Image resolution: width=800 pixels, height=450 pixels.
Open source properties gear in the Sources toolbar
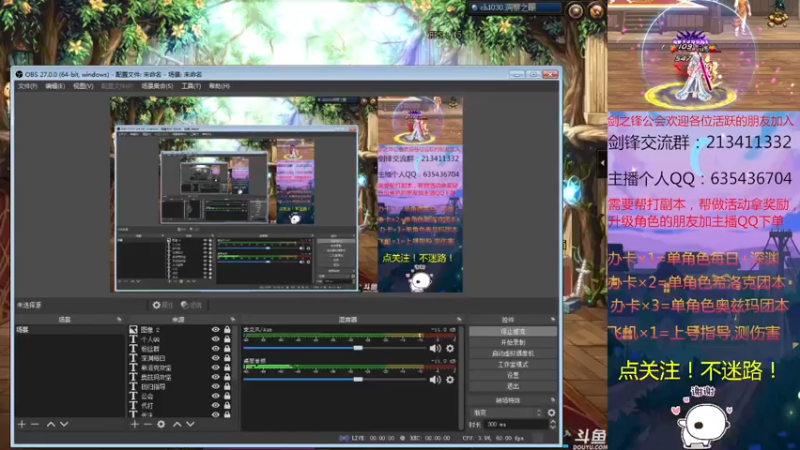click(x=161, y=424)
